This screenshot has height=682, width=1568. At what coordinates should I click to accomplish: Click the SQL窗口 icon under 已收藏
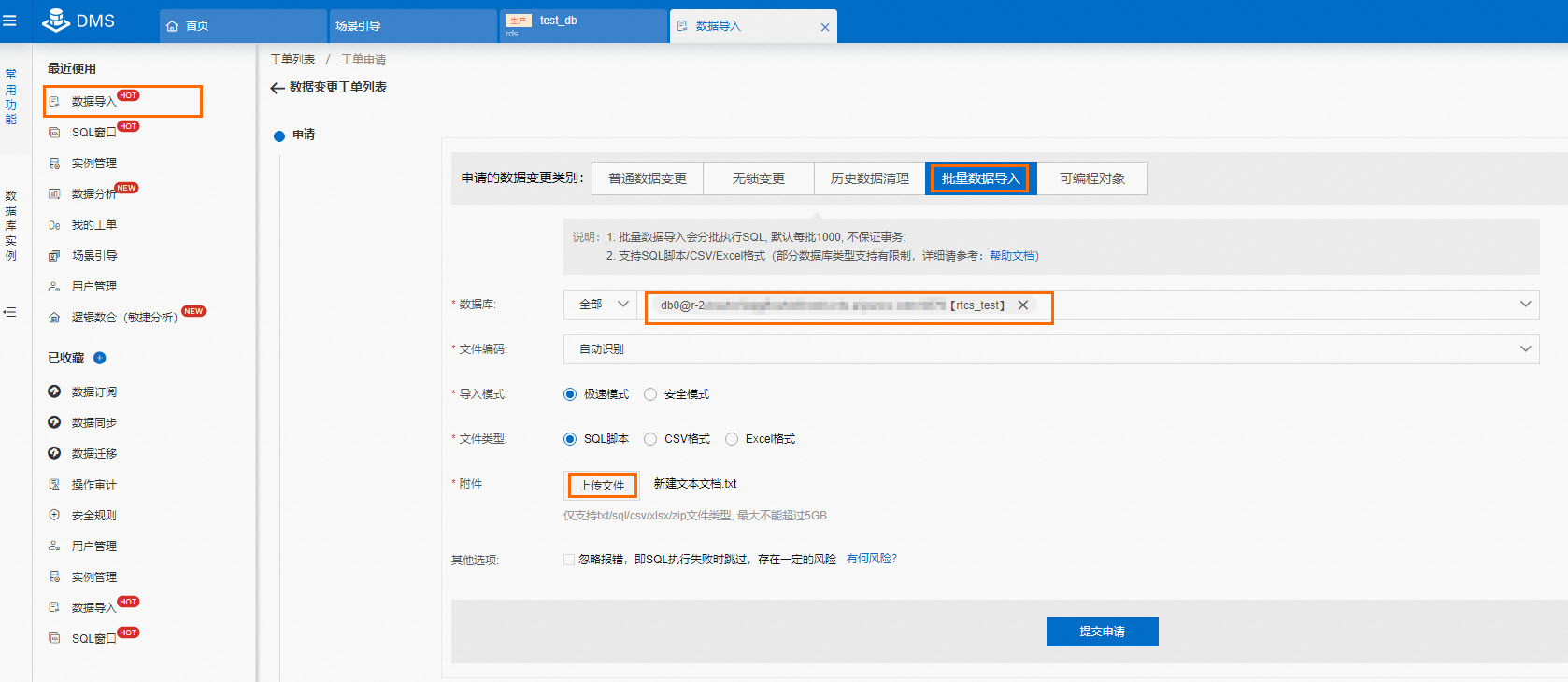point(54,638)
